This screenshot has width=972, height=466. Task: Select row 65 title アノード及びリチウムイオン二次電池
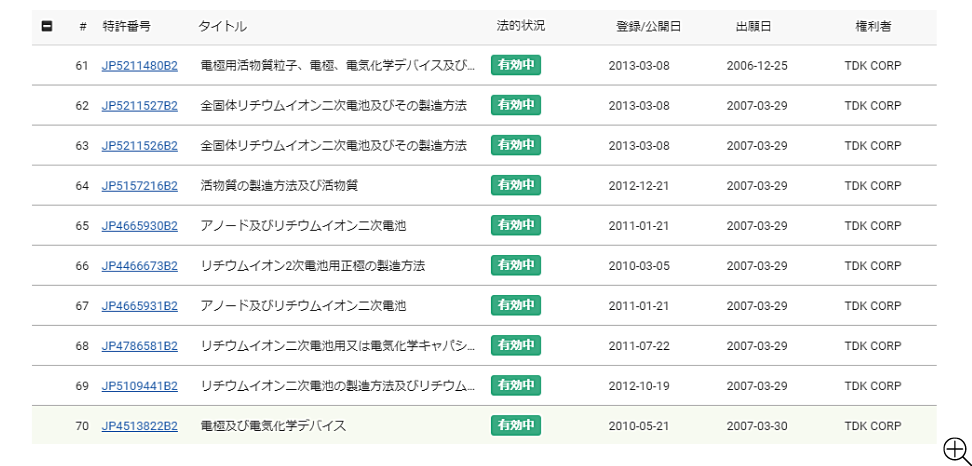(x=303, y=226)
